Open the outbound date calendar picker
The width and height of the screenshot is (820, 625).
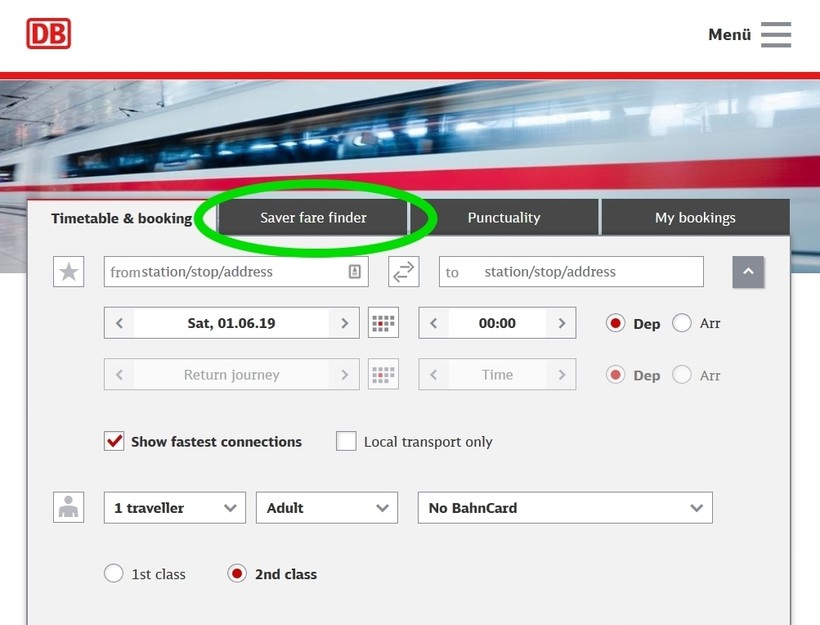pos(383,323)
